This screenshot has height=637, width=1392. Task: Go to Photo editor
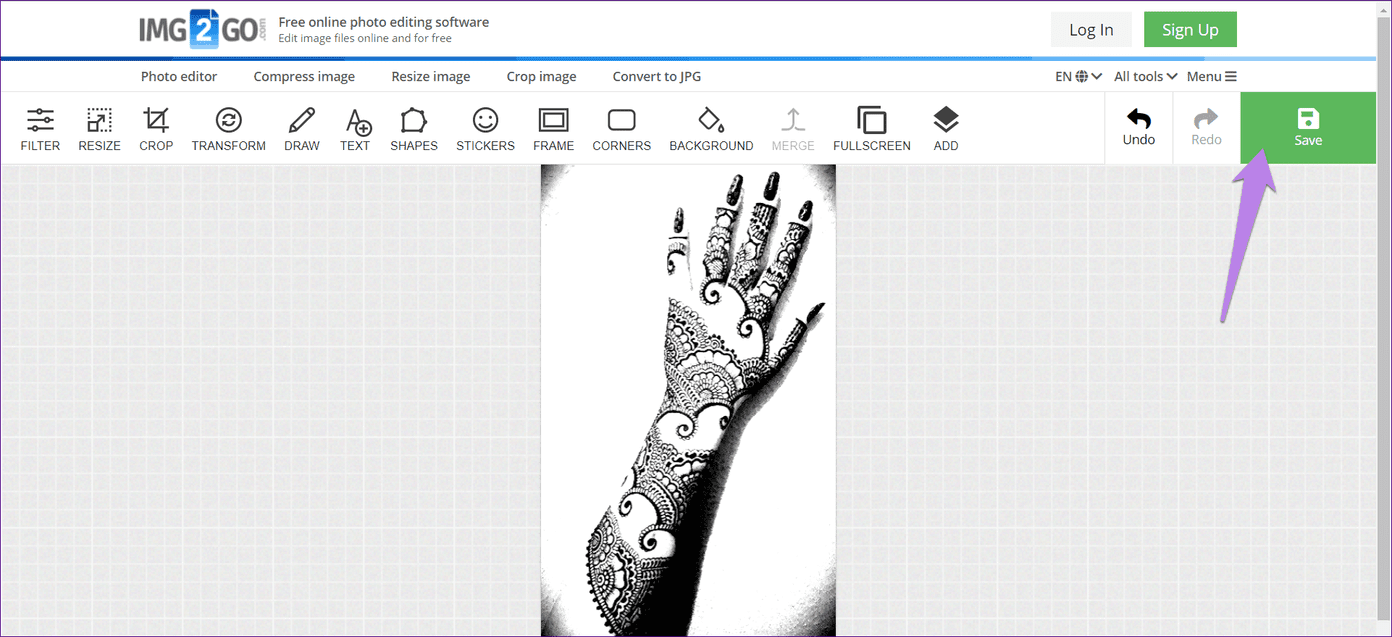[x=179, y=76]
